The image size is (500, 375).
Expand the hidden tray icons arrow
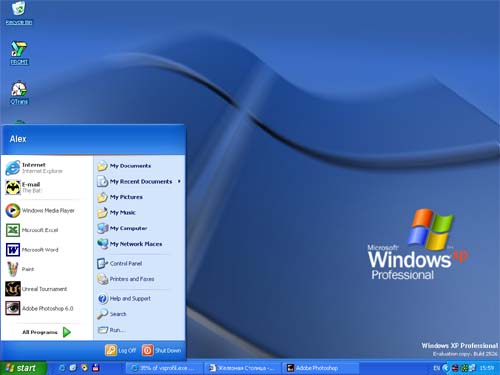click(446, 368)
